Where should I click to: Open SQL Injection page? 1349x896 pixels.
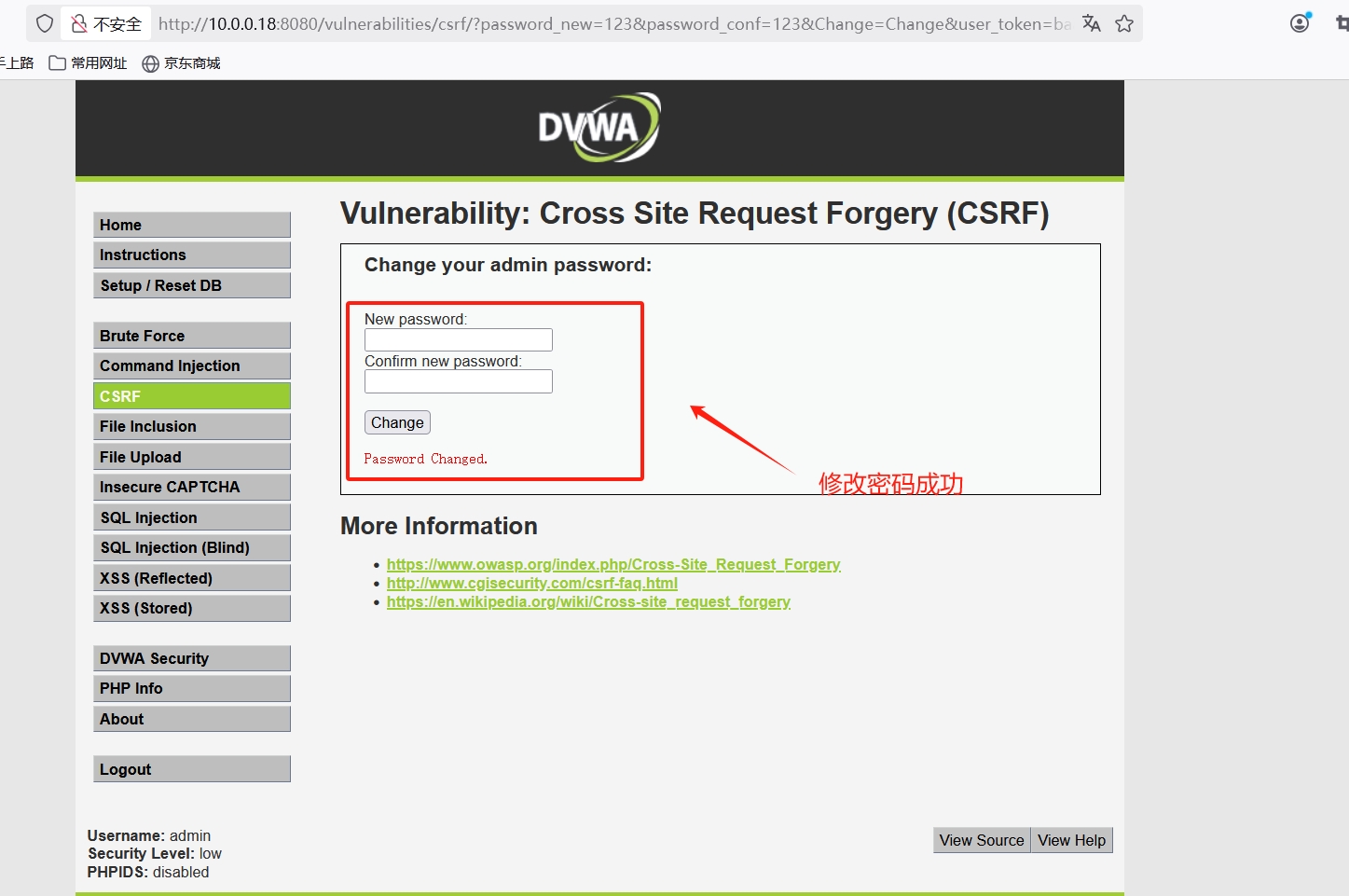192,517
